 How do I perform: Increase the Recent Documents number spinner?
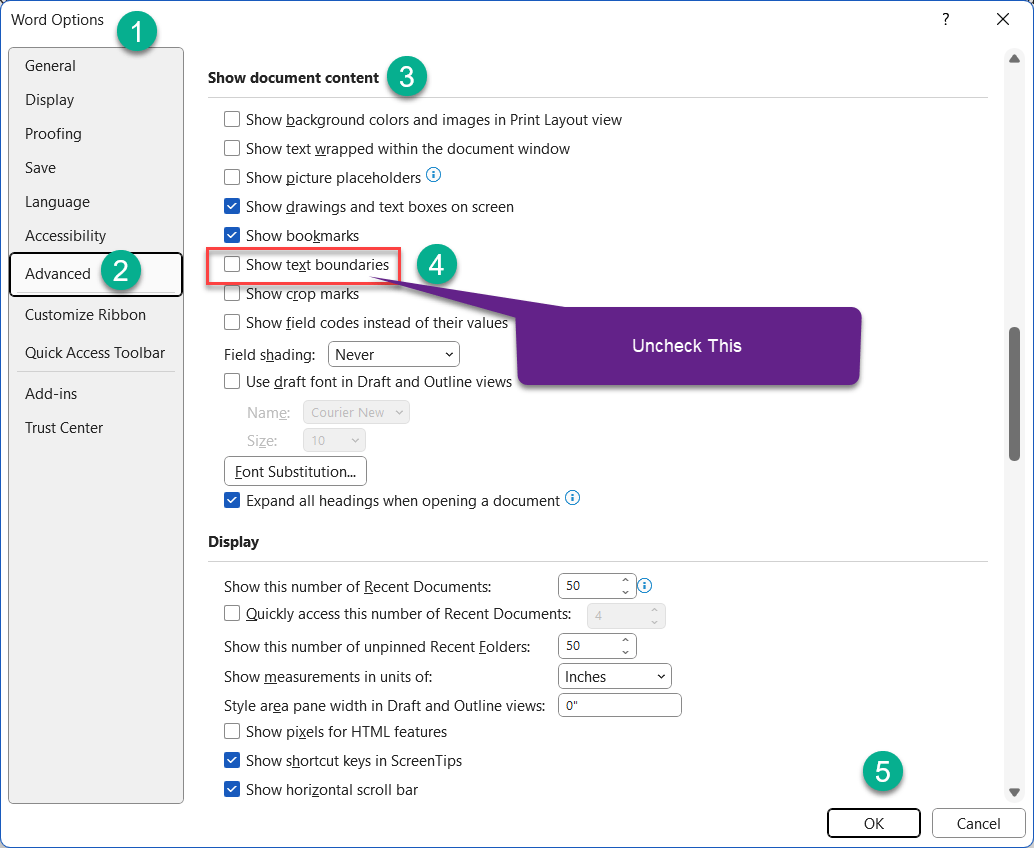[625, 580]
